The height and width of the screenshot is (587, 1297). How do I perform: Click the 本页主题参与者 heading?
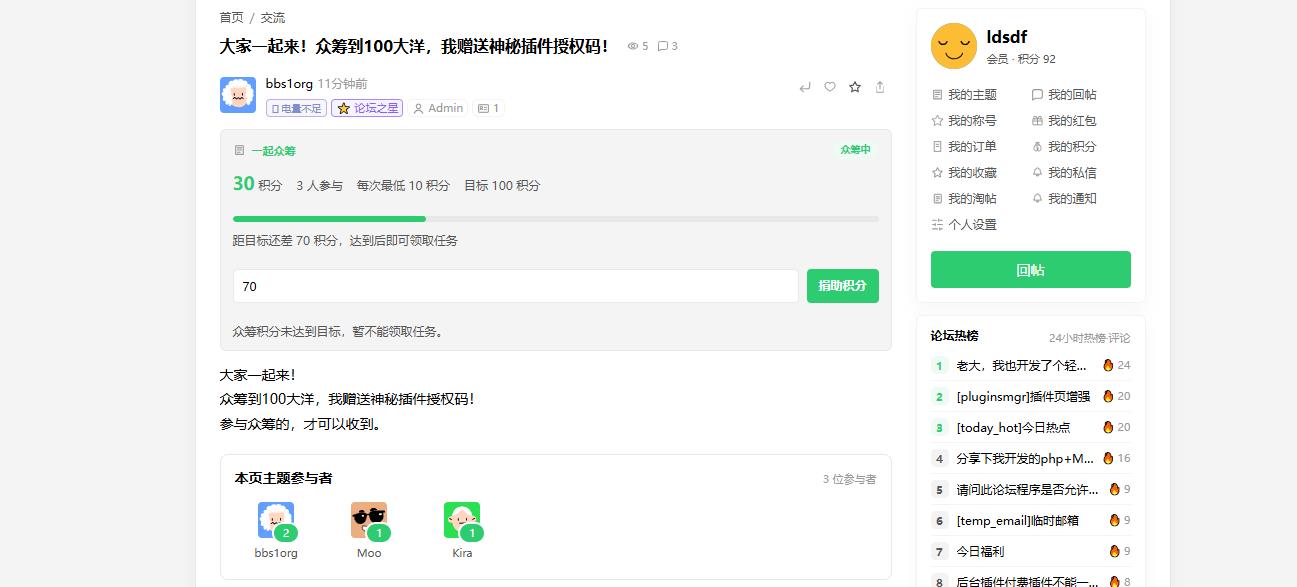coord(283,479)
